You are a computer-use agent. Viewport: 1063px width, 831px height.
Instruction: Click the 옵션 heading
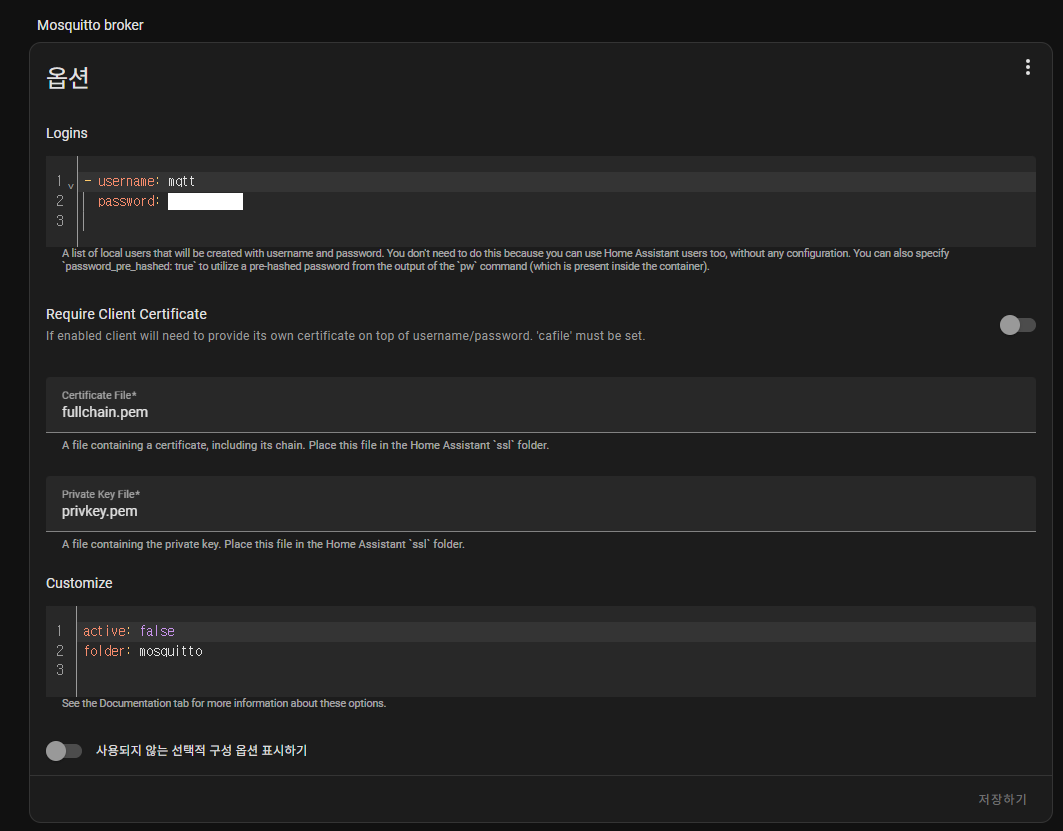[68, 77]
